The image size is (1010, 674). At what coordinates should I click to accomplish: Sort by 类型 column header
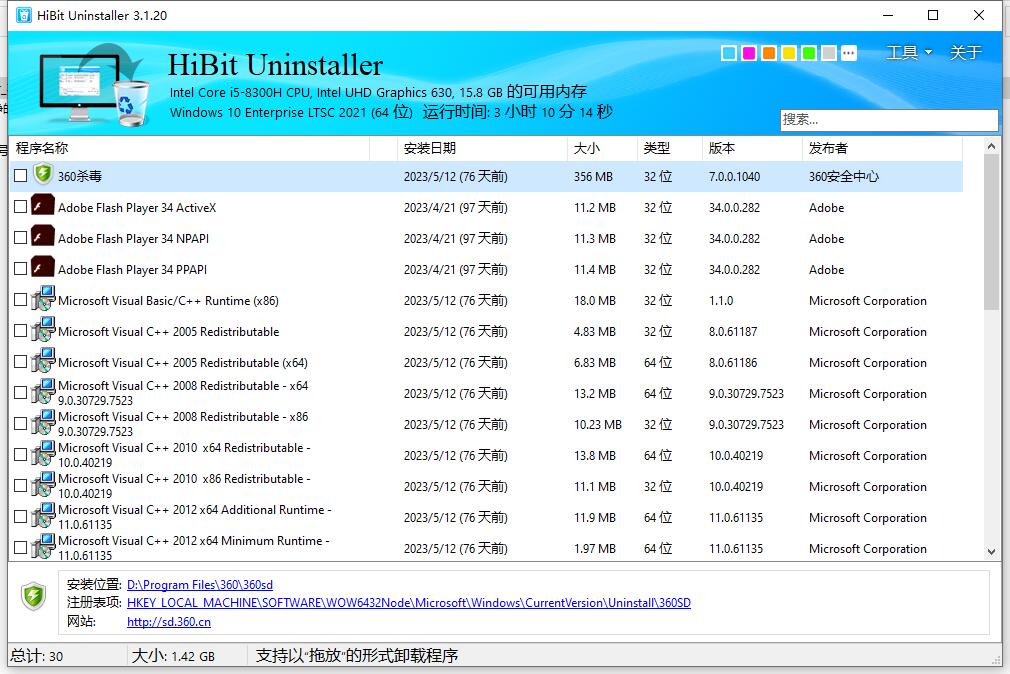click(x=670, y=148)
